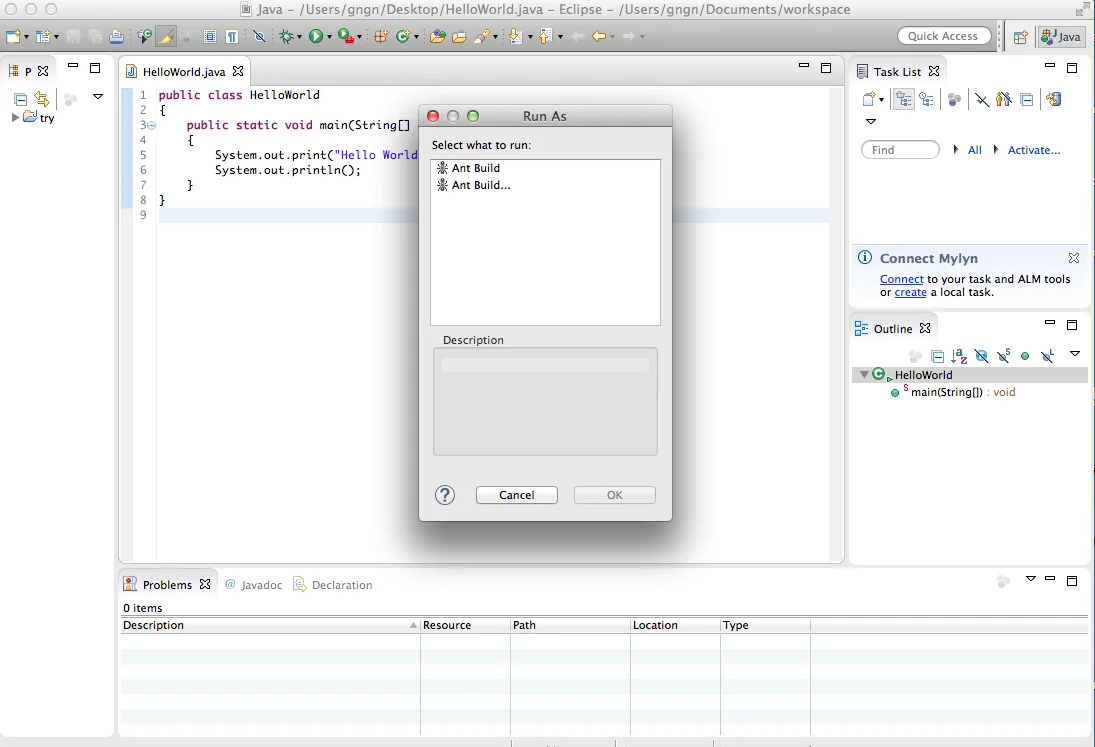Collapse the main method fold marker at line 3
Viewport: 1095px width, 747px height.
[x=152, y=126]
